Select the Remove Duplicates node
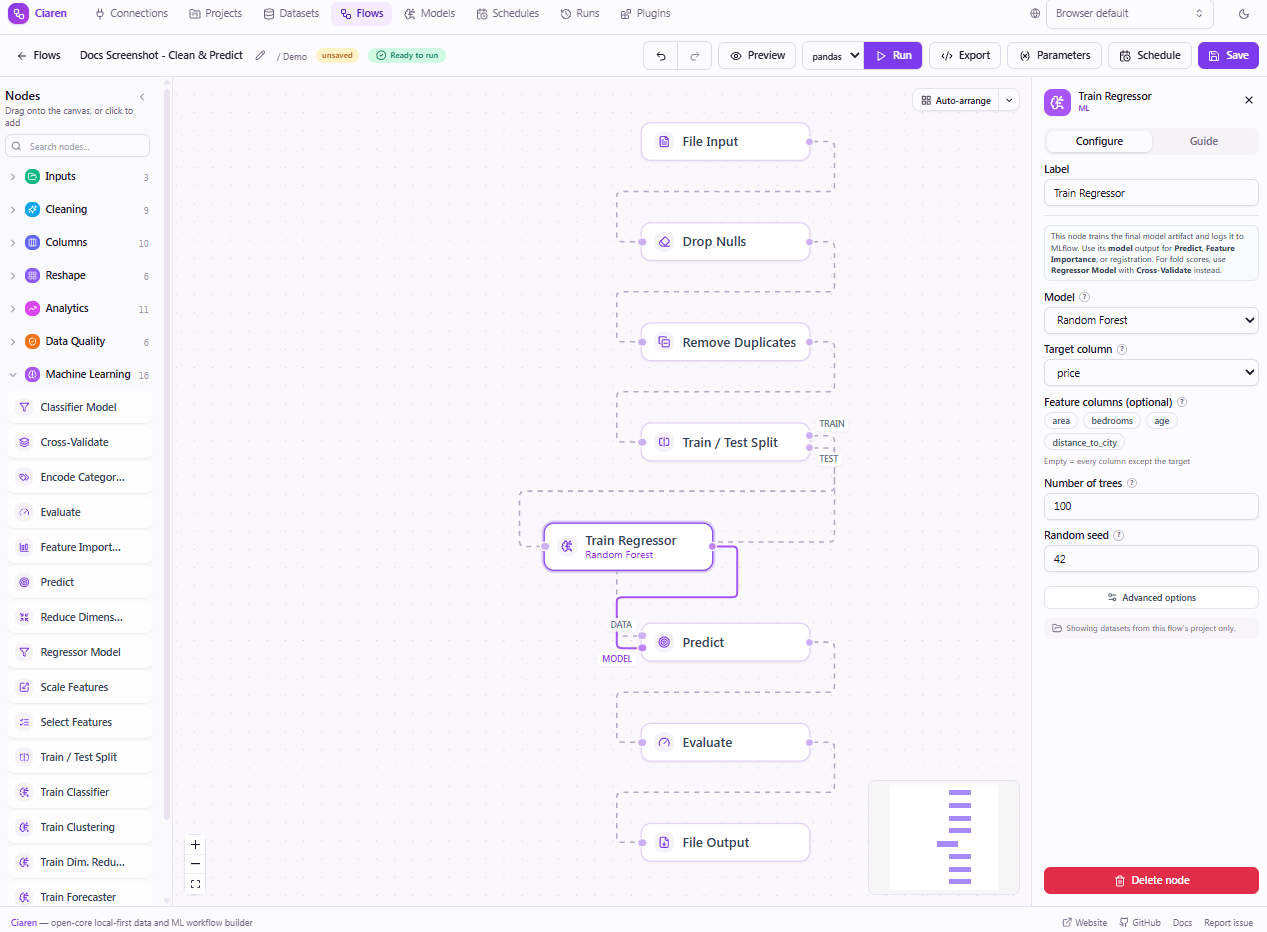Viewport: 1267px width, 932px height. (725, 342)
